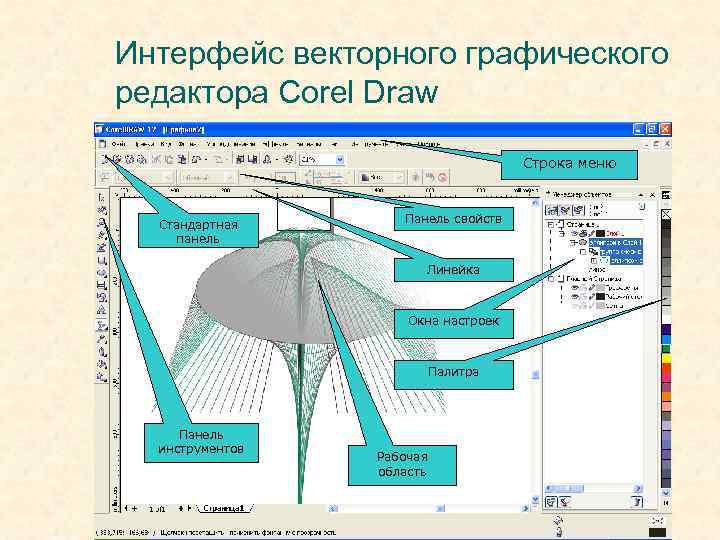The width and height of the screenshot is (720, 540).
Task: Select the Smart Drawing tool
Action: 102,248
